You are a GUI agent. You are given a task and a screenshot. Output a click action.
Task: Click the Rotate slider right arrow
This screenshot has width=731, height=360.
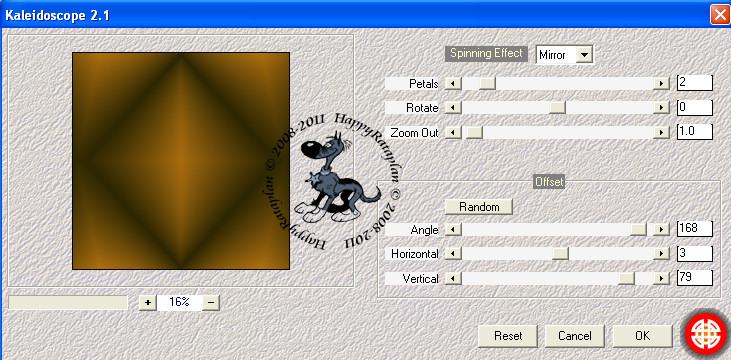click(x=661, y=108)
